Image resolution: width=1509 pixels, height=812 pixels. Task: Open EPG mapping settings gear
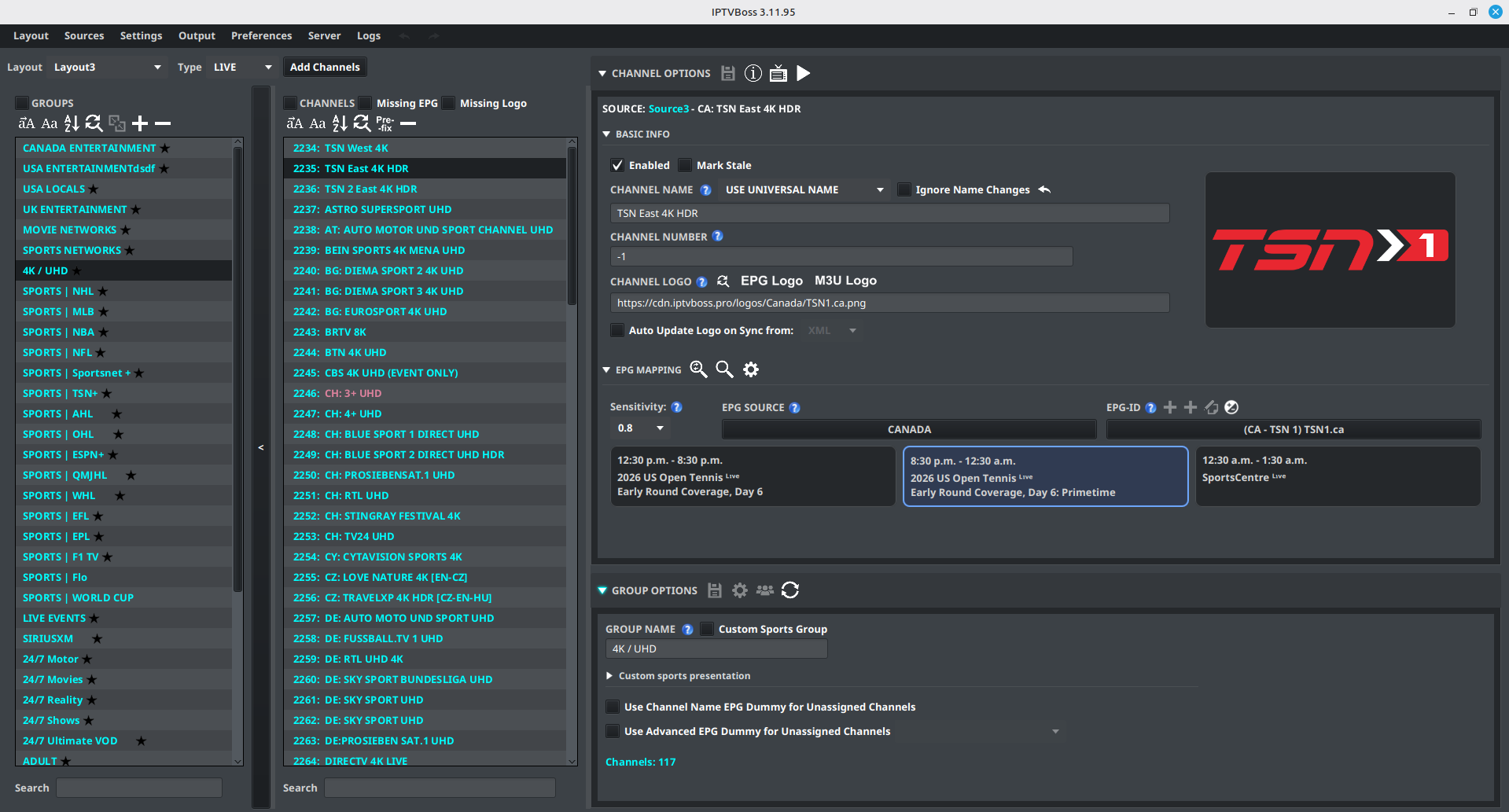tap(751, 369)
